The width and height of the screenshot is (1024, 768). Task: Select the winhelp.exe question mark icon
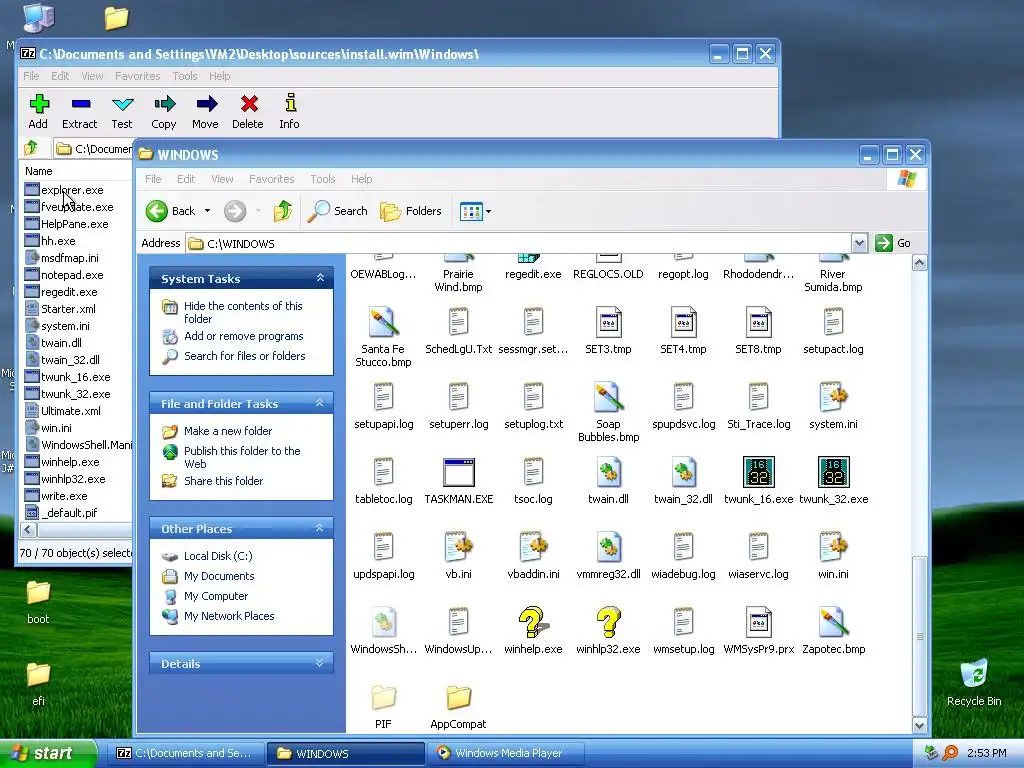[533, 622]
